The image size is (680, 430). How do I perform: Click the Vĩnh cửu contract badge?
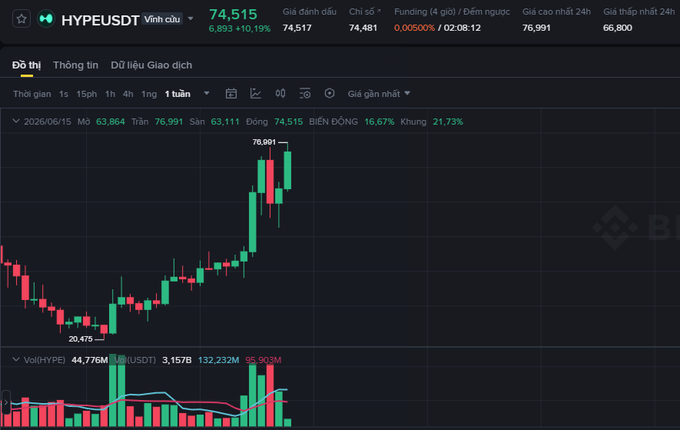point(162,19)
